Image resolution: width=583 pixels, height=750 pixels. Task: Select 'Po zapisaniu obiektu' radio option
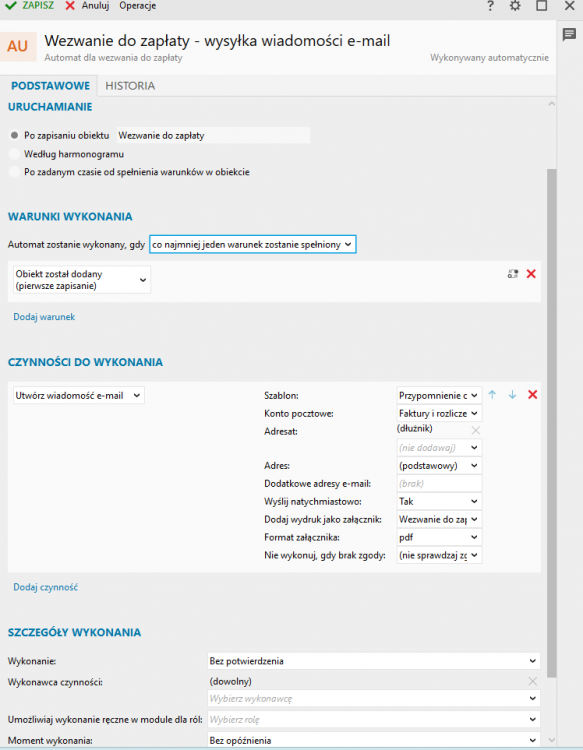[14, 135]
